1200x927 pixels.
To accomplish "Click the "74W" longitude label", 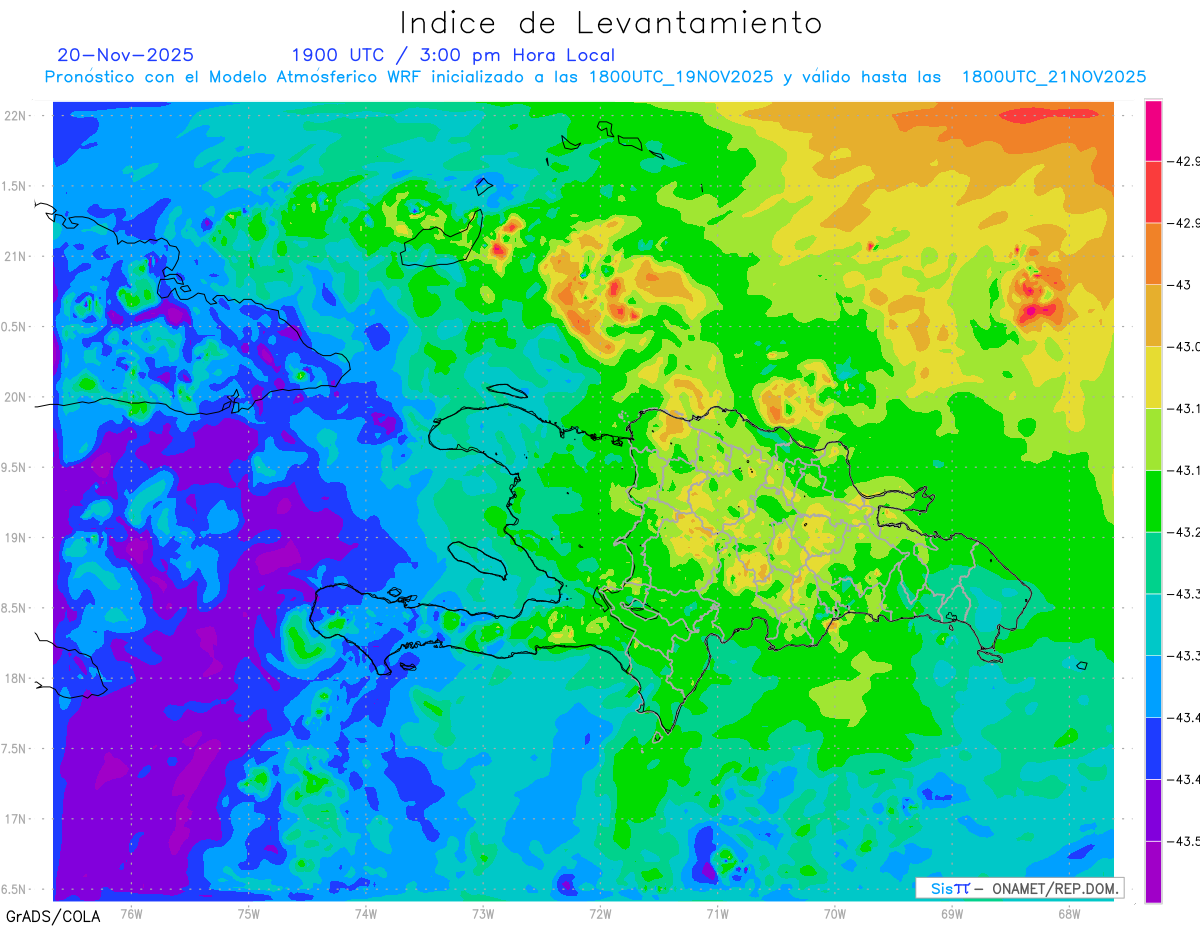I will pyautogui.click(x=366, y=913).
